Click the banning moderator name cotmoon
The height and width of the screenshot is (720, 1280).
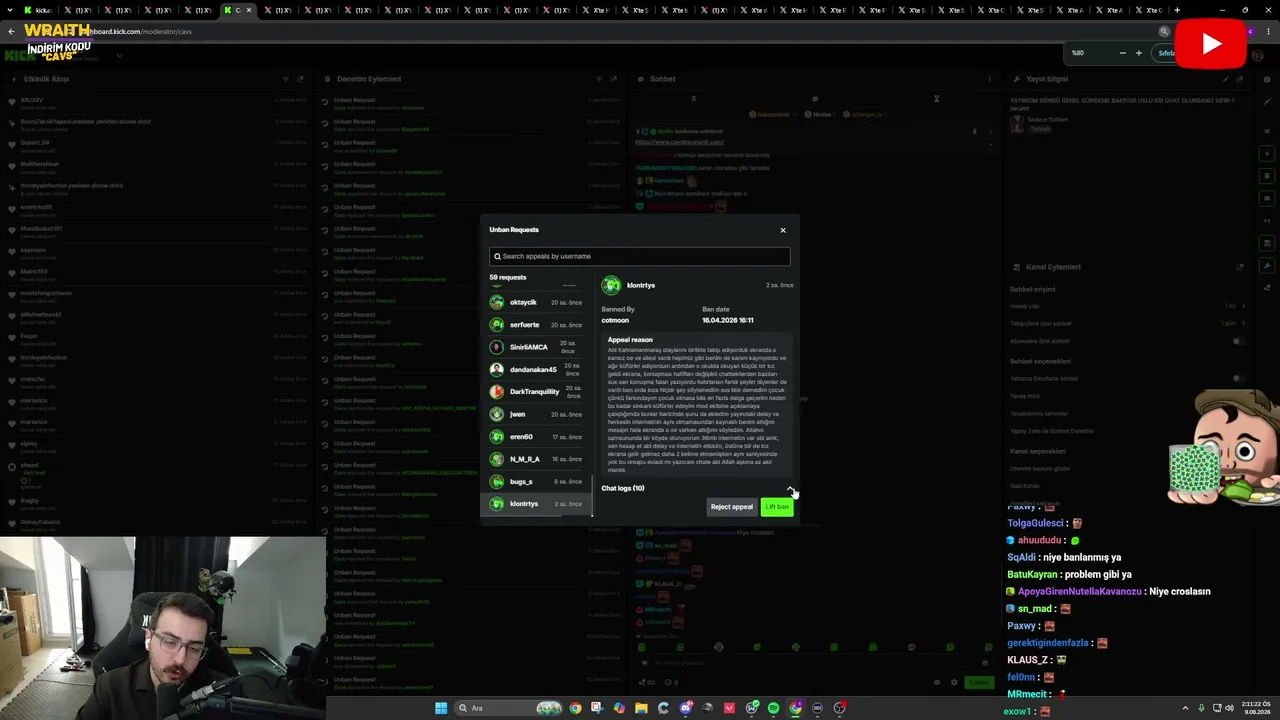[x=615, y=320]
